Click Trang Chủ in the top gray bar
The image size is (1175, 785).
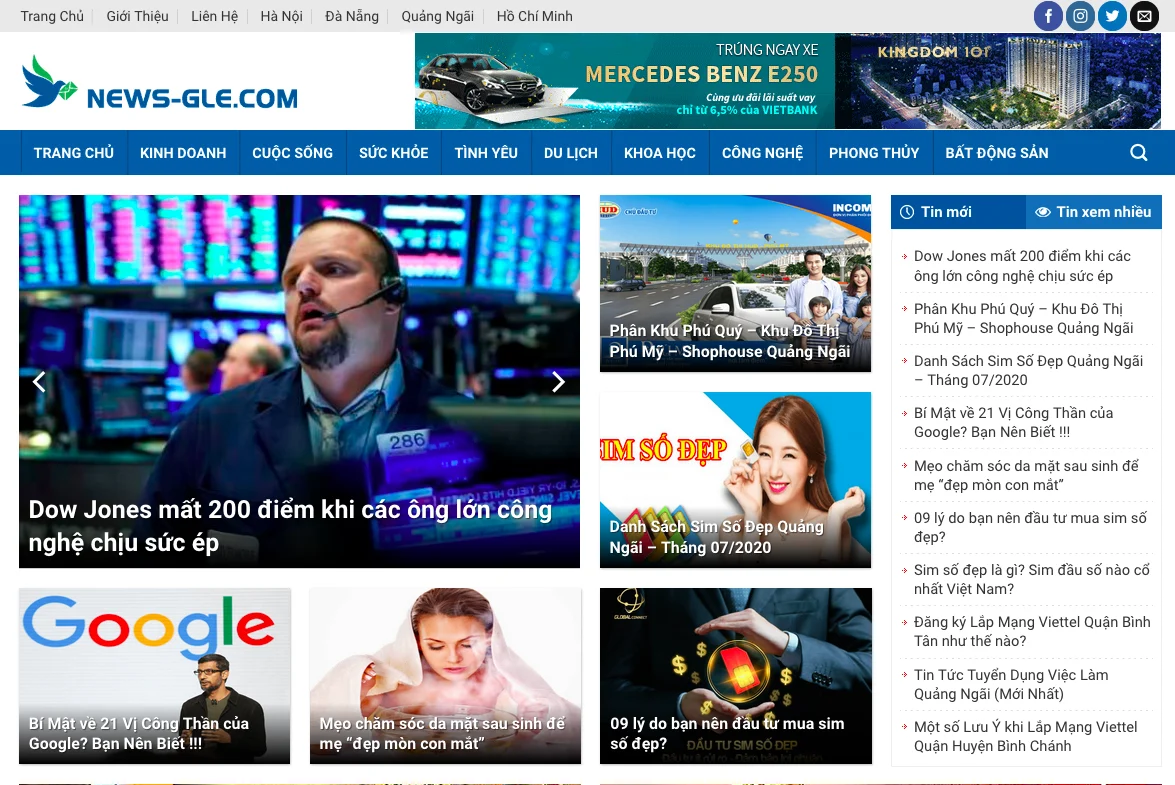(x=52, y=16)
